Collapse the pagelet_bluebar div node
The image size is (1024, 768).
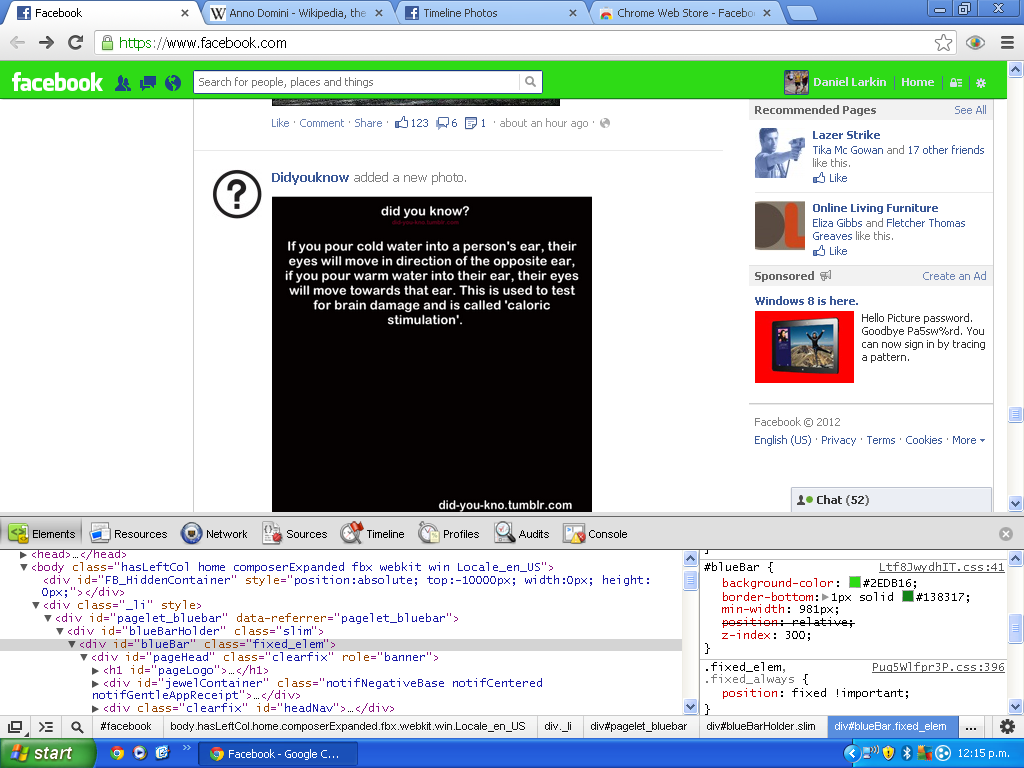coord(48,618)
